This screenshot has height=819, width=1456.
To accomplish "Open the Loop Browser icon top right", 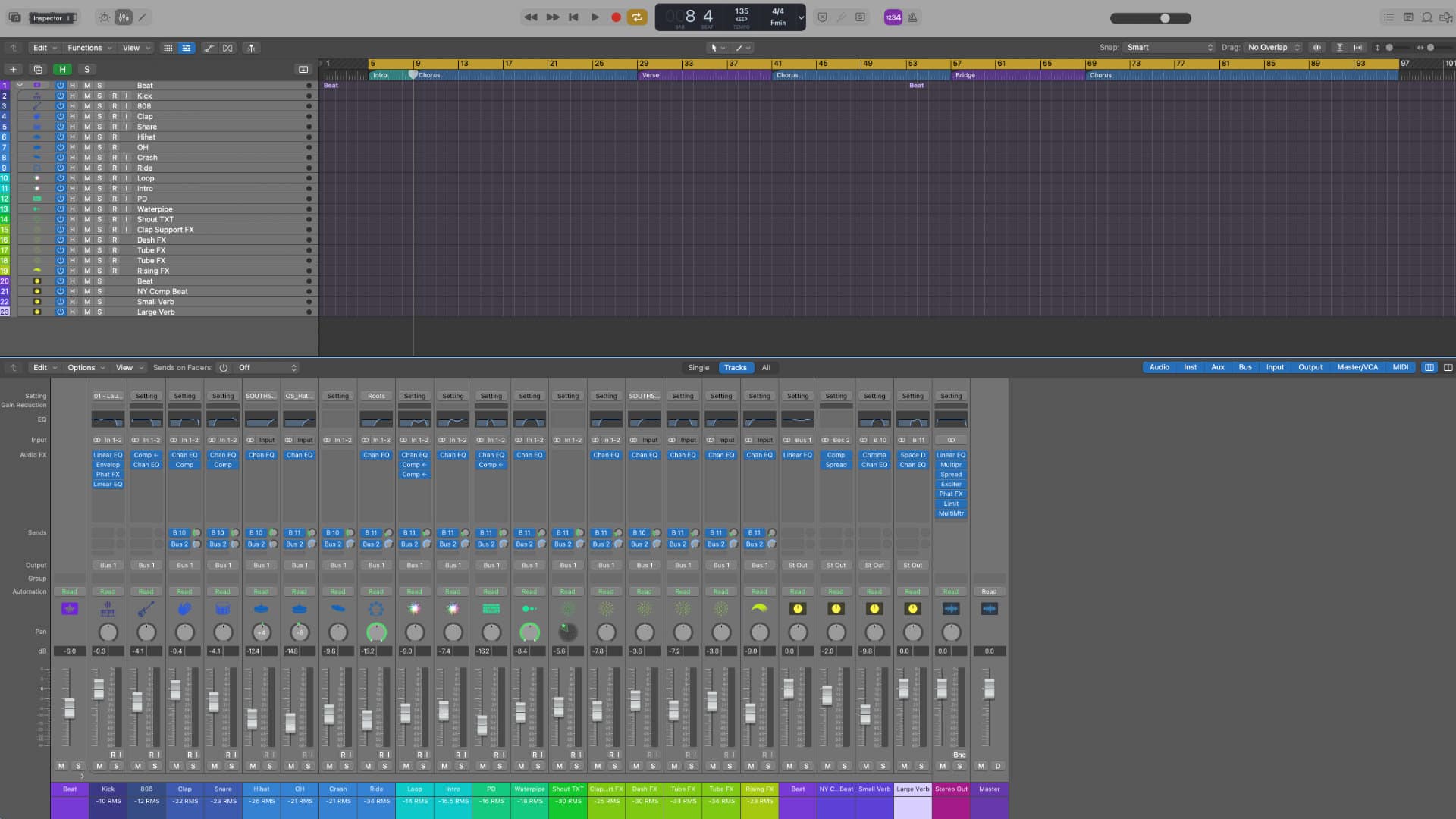I will coord(1428,17).
